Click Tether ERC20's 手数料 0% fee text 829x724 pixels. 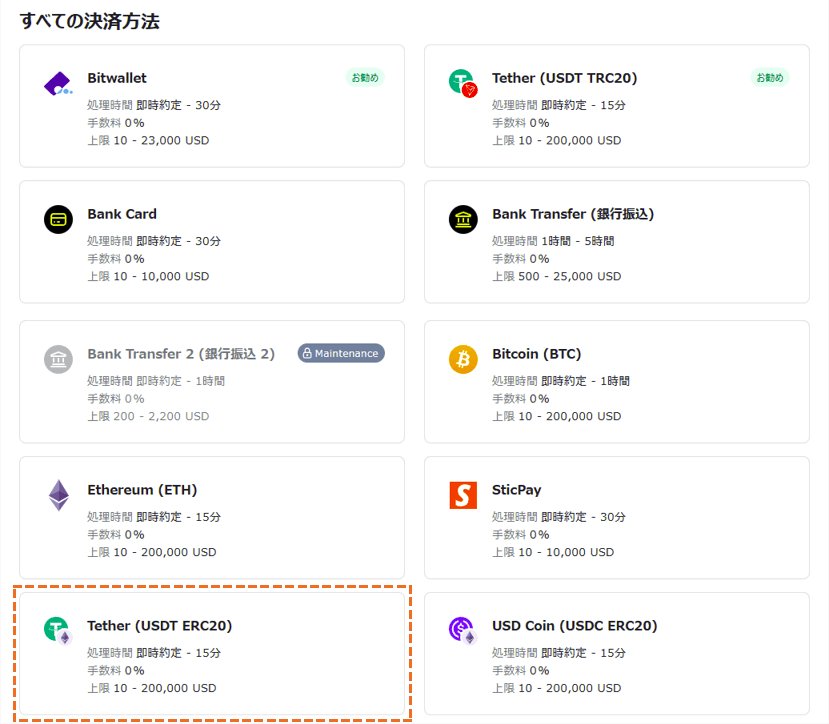pyautogui.click(x=116, y=671)
